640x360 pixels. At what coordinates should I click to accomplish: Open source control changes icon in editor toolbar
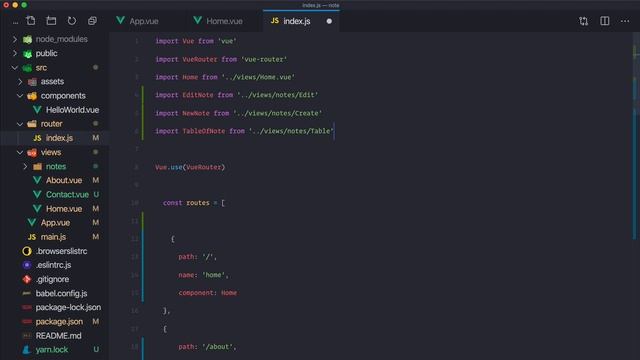pyautogui.click(x=584, y=21)
